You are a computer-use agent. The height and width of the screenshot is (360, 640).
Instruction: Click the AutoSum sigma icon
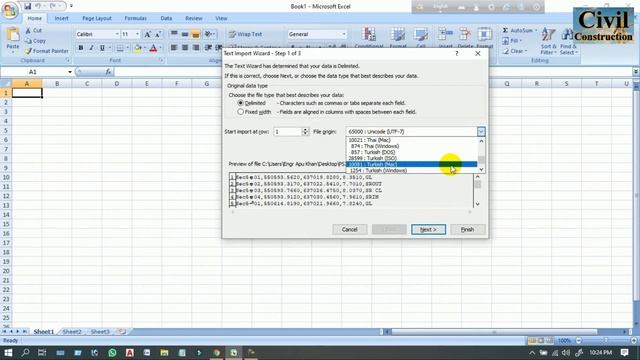[x=505, y=31]
